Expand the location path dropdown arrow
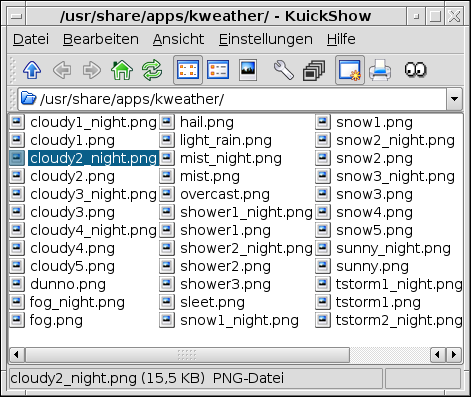The height and width of the screenshot is (397, 471). (x=454, y=99)
